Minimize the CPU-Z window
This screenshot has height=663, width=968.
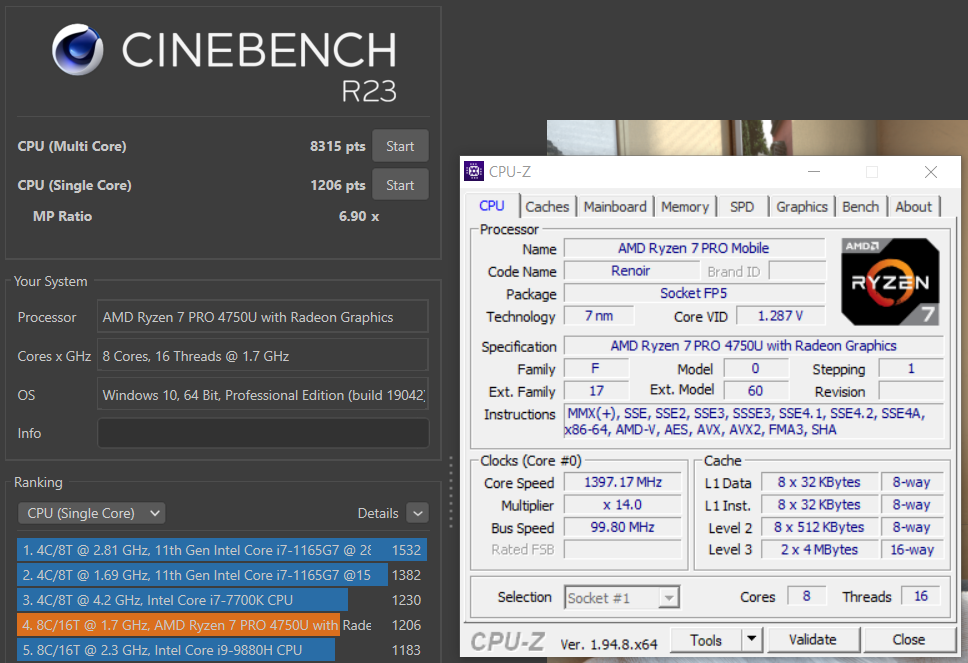coord(814,172)
